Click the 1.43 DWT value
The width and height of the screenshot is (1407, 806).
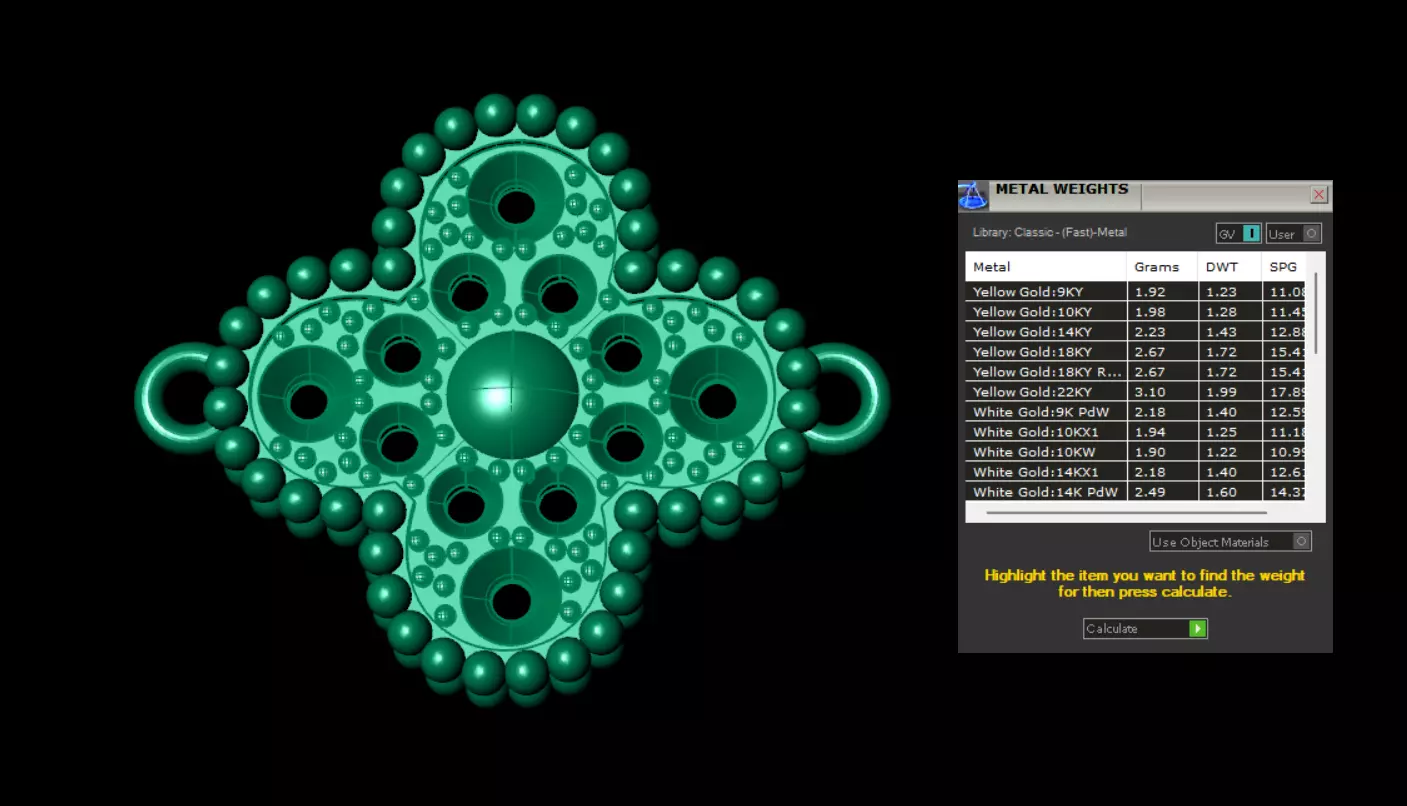[1221, 332]
